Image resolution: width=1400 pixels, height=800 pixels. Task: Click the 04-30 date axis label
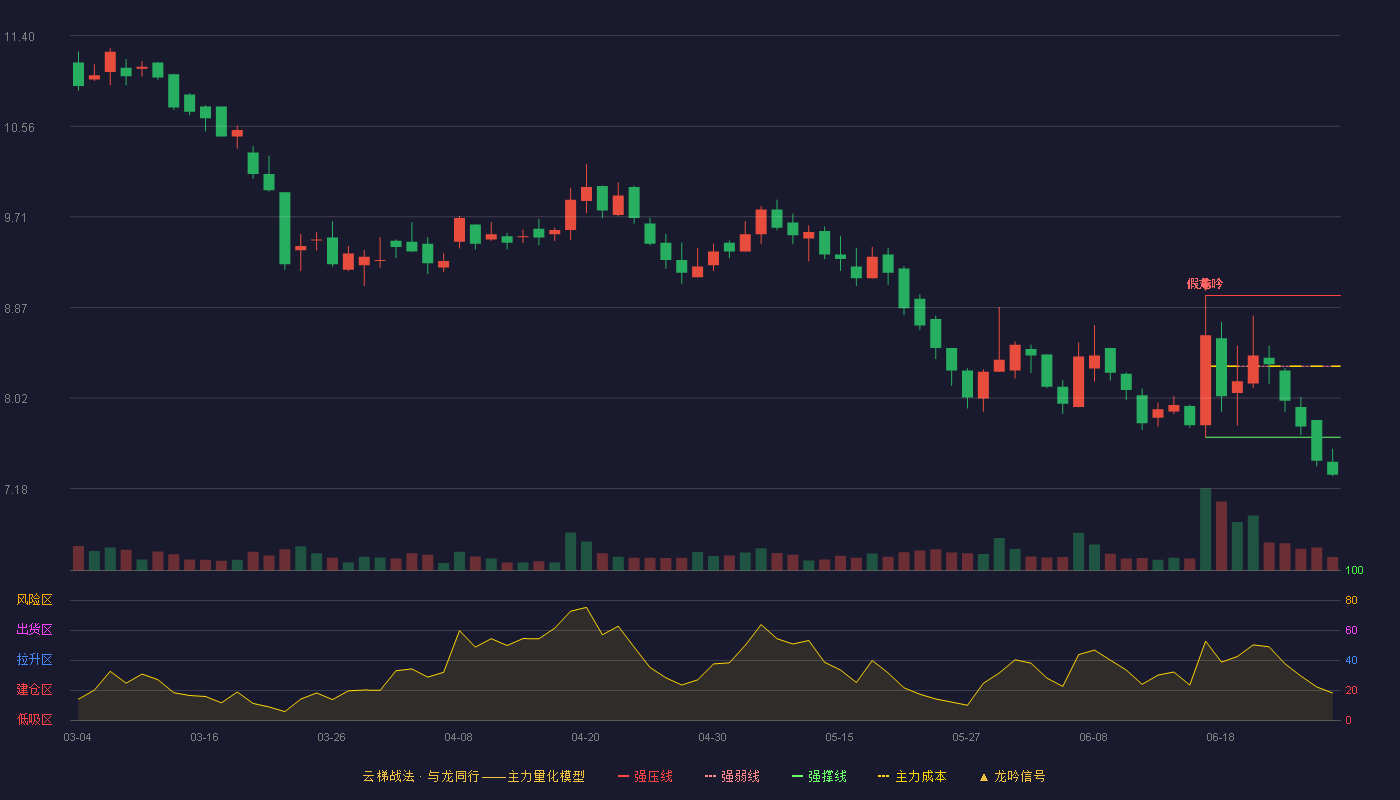(x=712, y=737)
